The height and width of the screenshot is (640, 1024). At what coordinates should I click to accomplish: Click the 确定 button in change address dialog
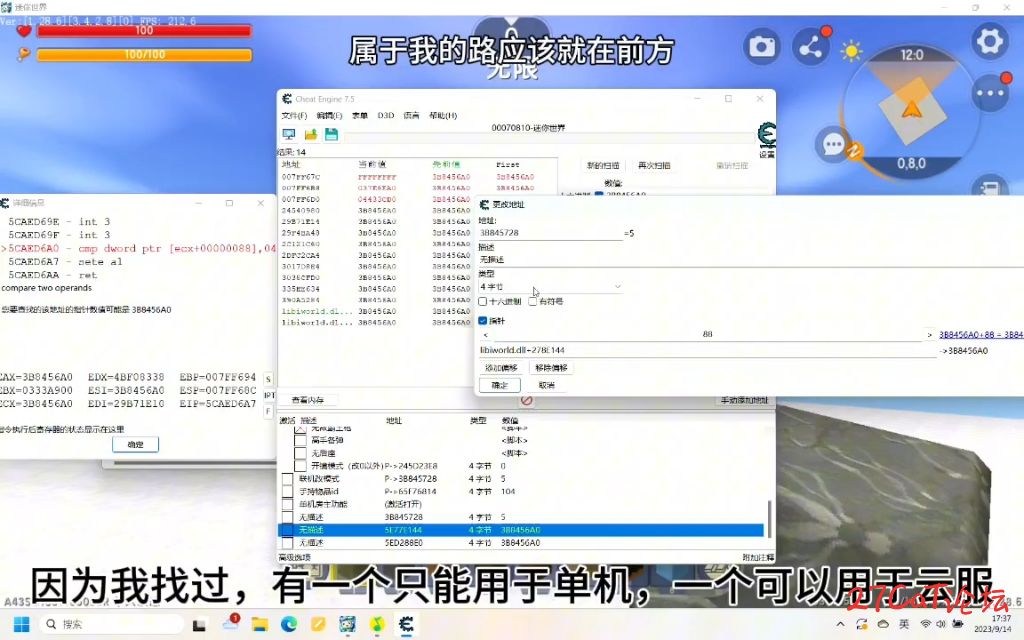pos(500,385)
